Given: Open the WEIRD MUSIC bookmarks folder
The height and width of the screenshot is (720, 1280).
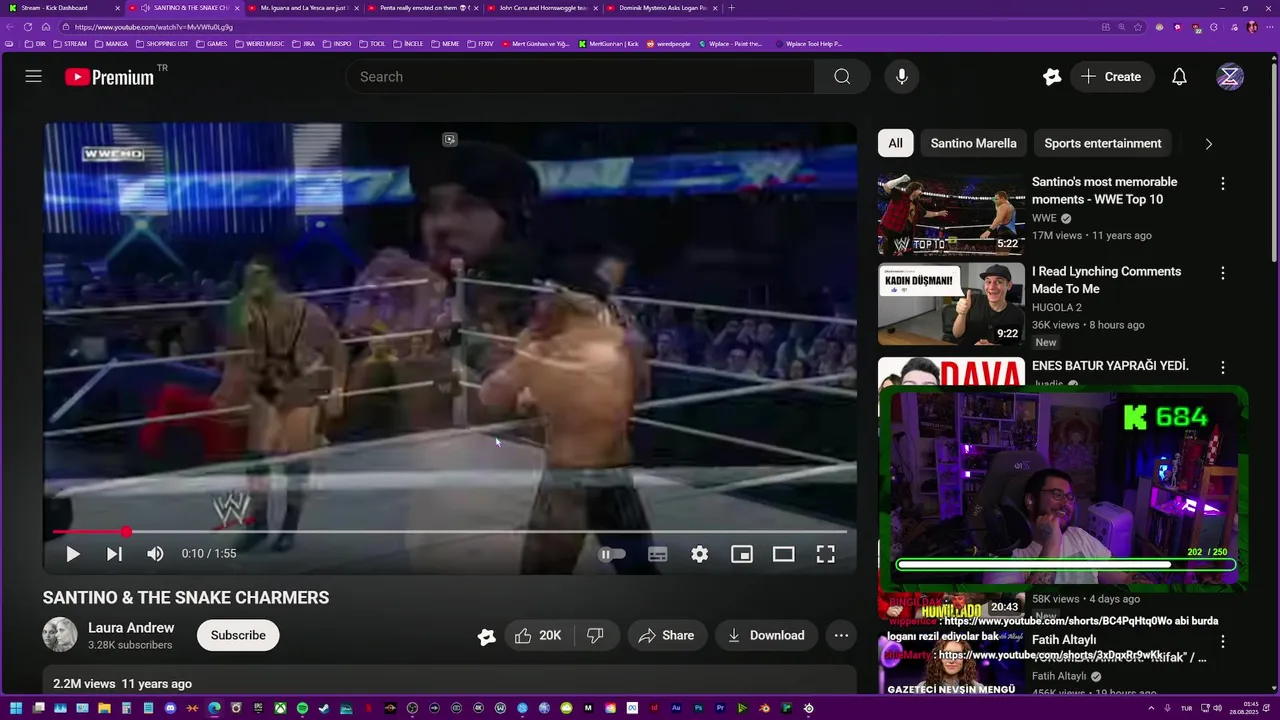Looking at the screenshot, I should tap(260, 44).
